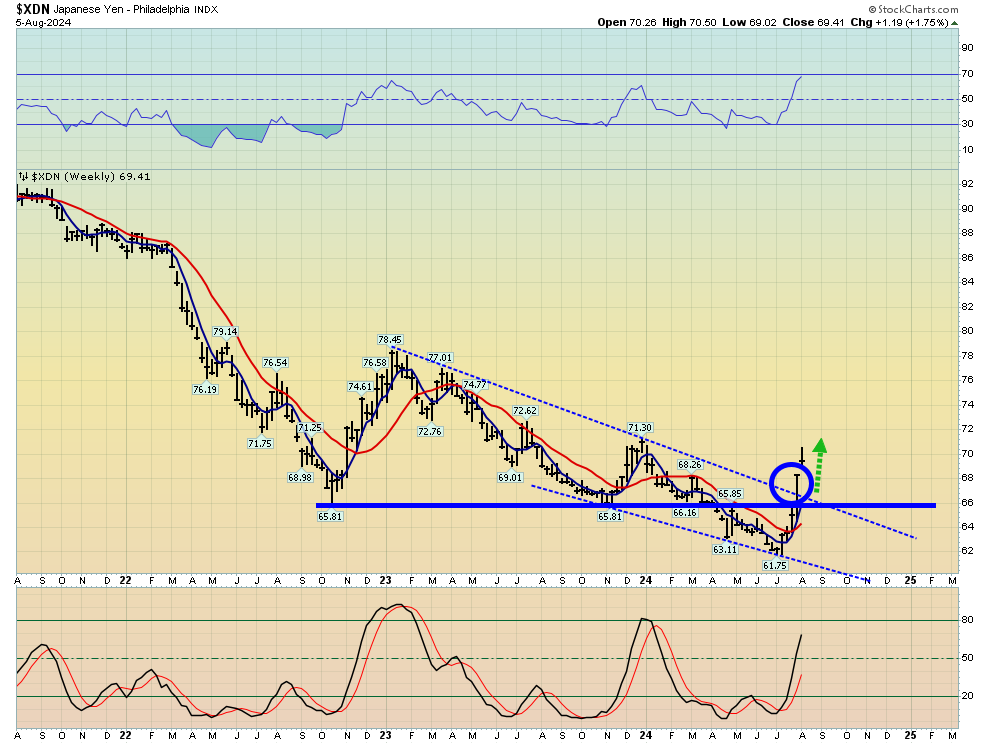The height and width of the screenshot is (744, 990).
Task: Click the '24' year marker on main axis
Action: coord(645,580)
